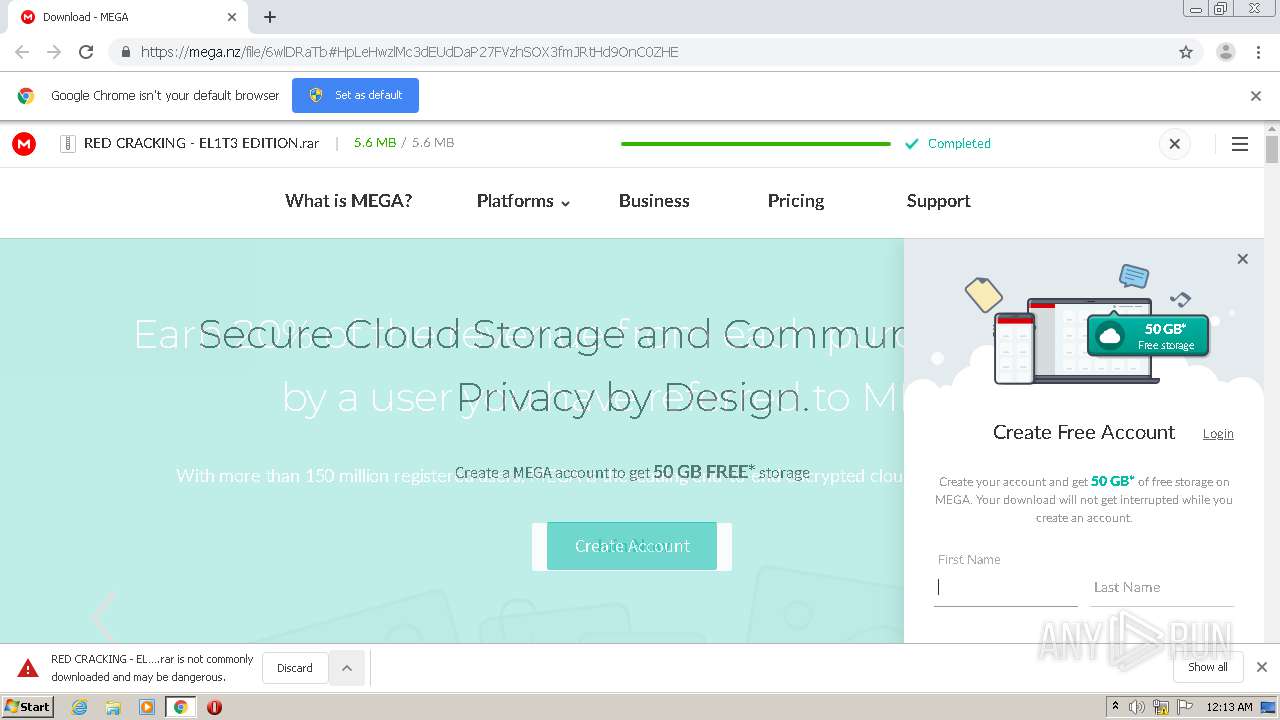1280x720 pixels.
Task: Go back with the browser back arrow
Action: (x=22, y=52)
